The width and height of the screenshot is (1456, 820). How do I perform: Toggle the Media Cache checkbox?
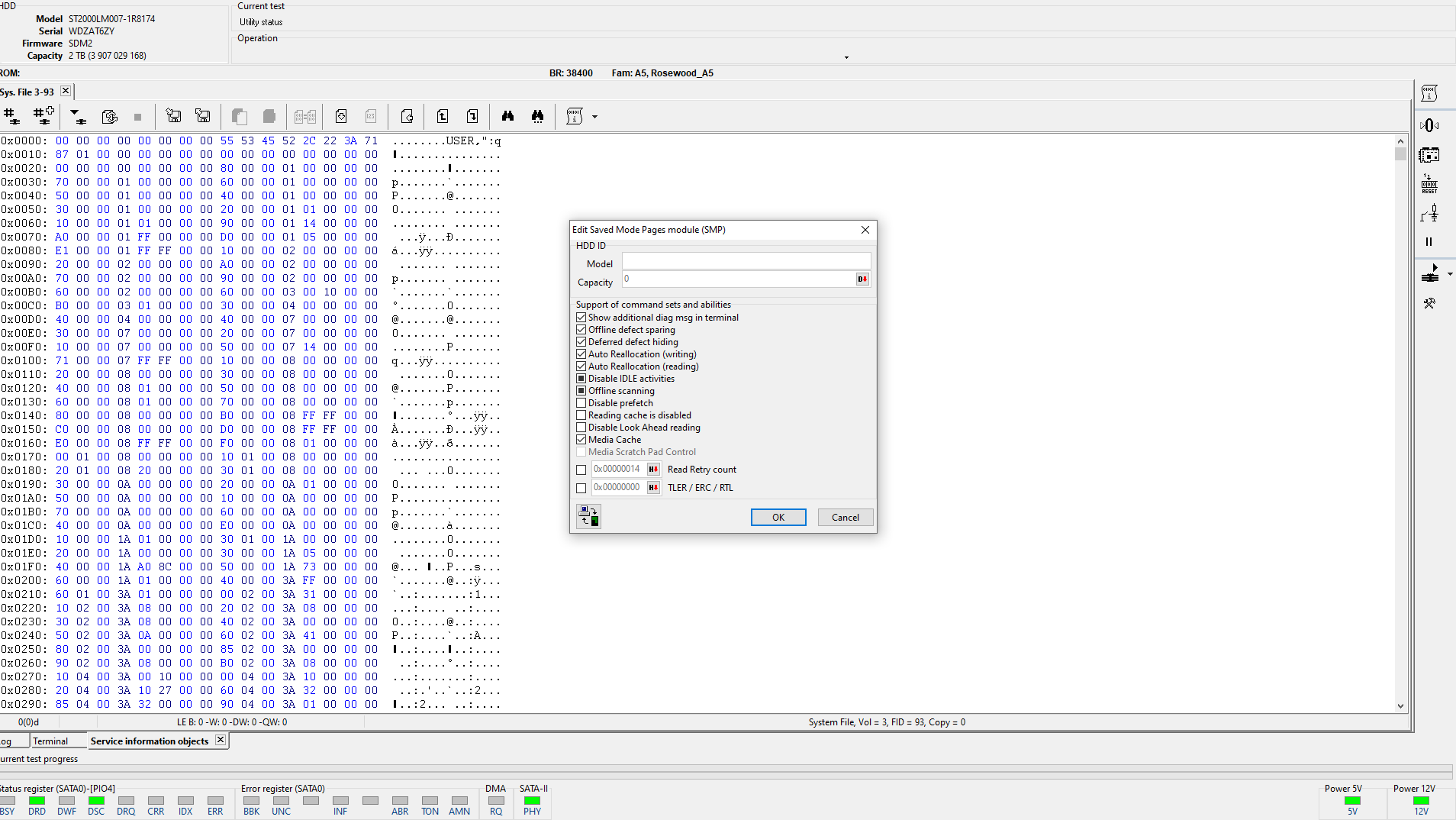tap(581, 440)
